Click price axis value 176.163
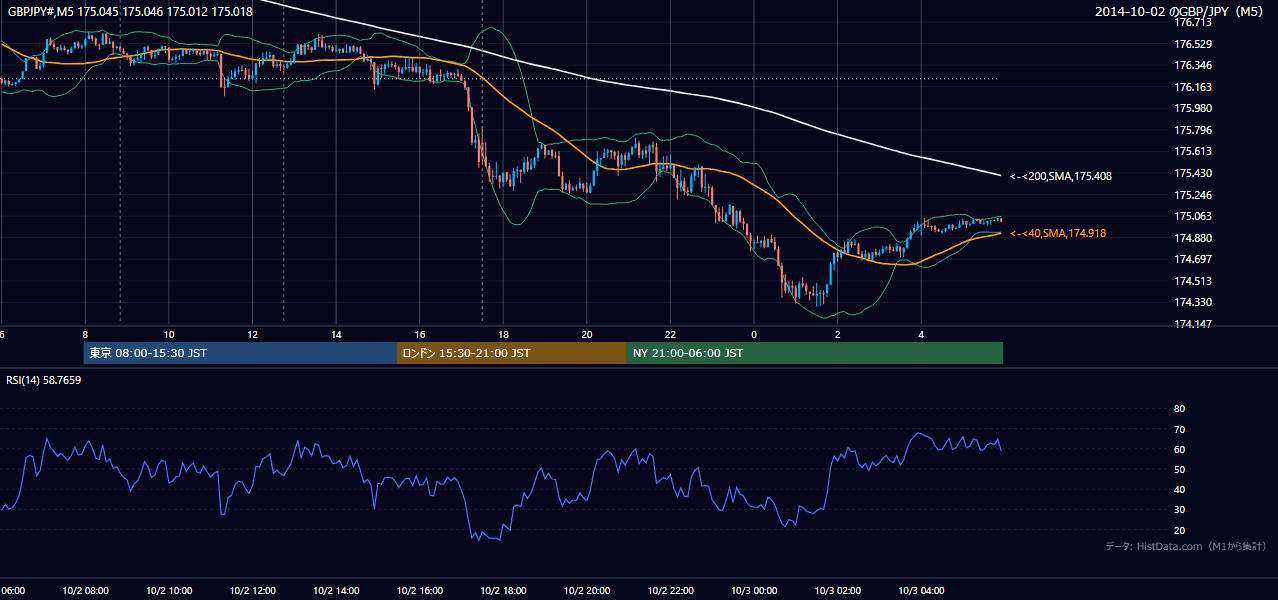The image size is (1278, 600). click(1193, 87)
